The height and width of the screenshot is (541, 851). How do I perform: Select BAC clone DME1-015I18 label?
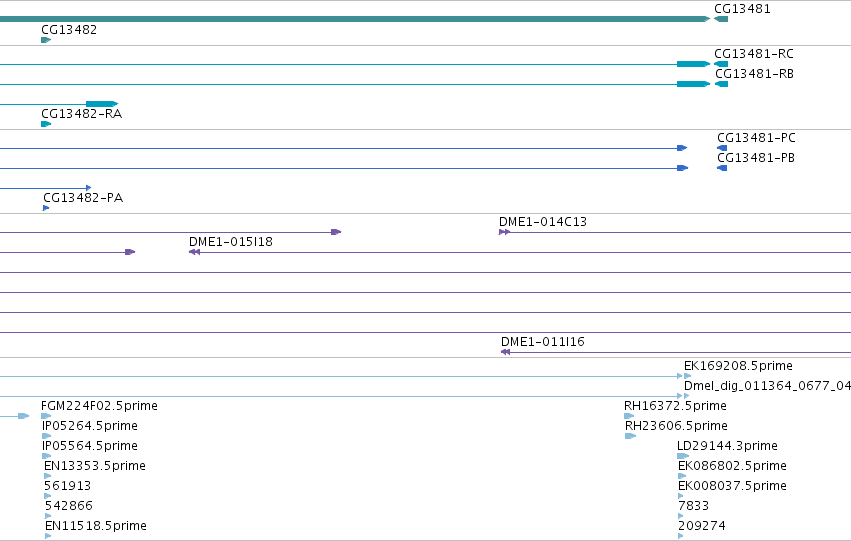[x=231, y=242]
